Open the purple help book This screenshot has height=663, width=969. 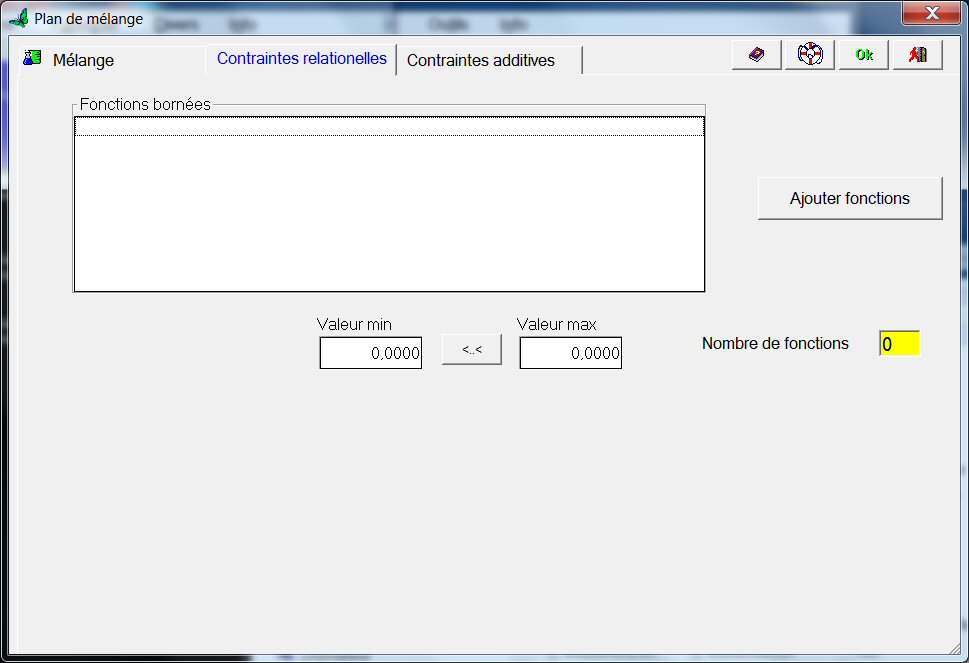[x=756, y=55]
